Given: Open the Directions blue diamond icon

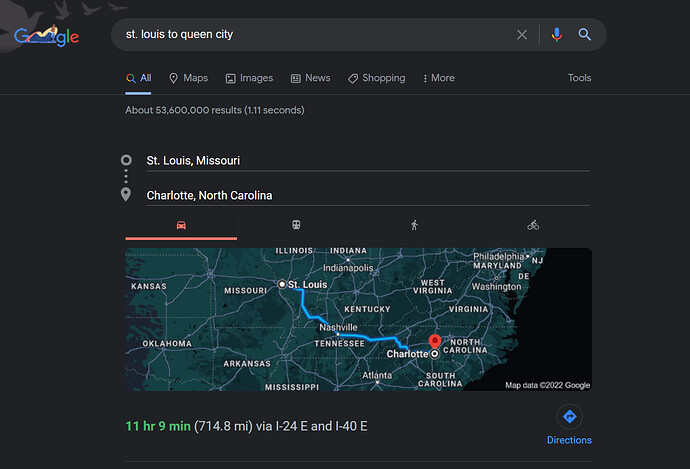Looking at the screenshot, I should (569, 417).
